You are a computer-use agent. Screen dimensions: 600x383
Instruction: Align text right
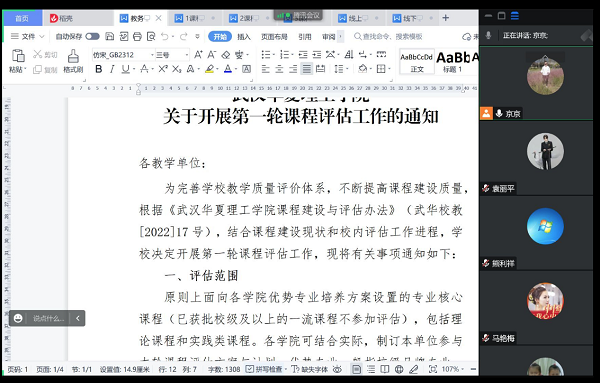pos(293,69)
